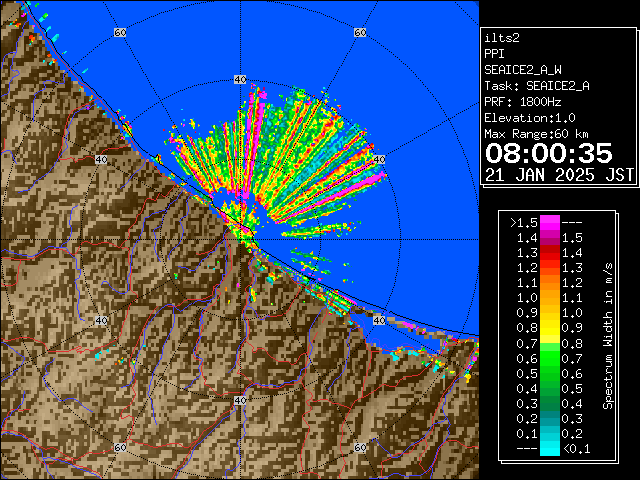Click the 60 range label at top-right of map
The image size is (640, 480).
[x=360, y=32]
